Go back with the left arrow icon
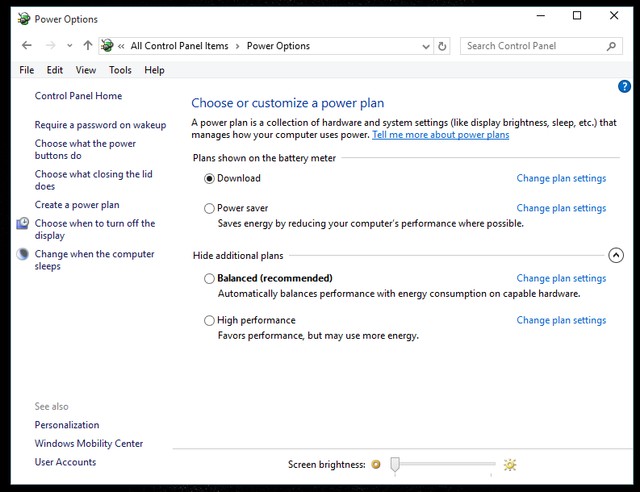 [x=27, y=45]
